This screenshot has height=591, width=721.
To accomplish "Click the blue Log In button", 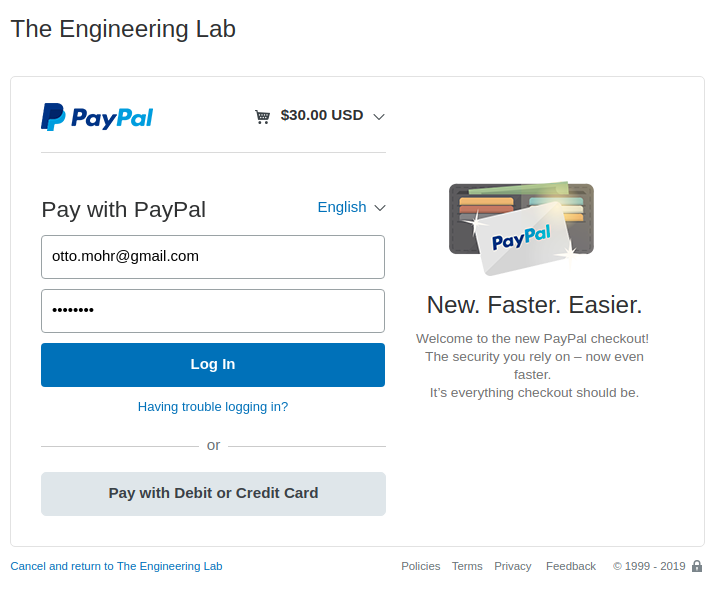I will [213, 365].
